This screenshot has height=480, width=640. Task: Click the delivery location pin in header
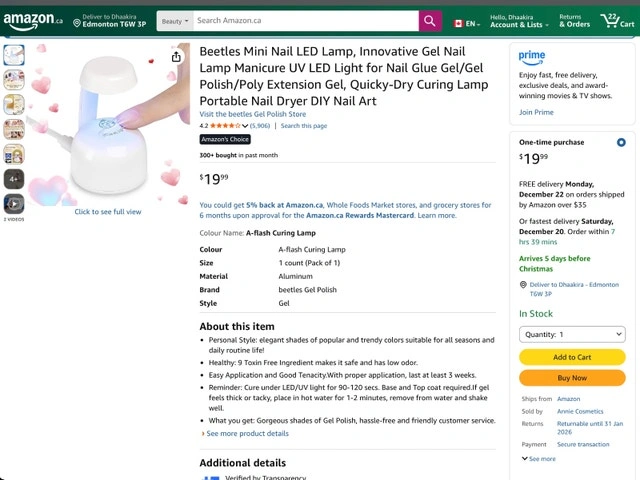pyautogui.click(x=77, y=22)
